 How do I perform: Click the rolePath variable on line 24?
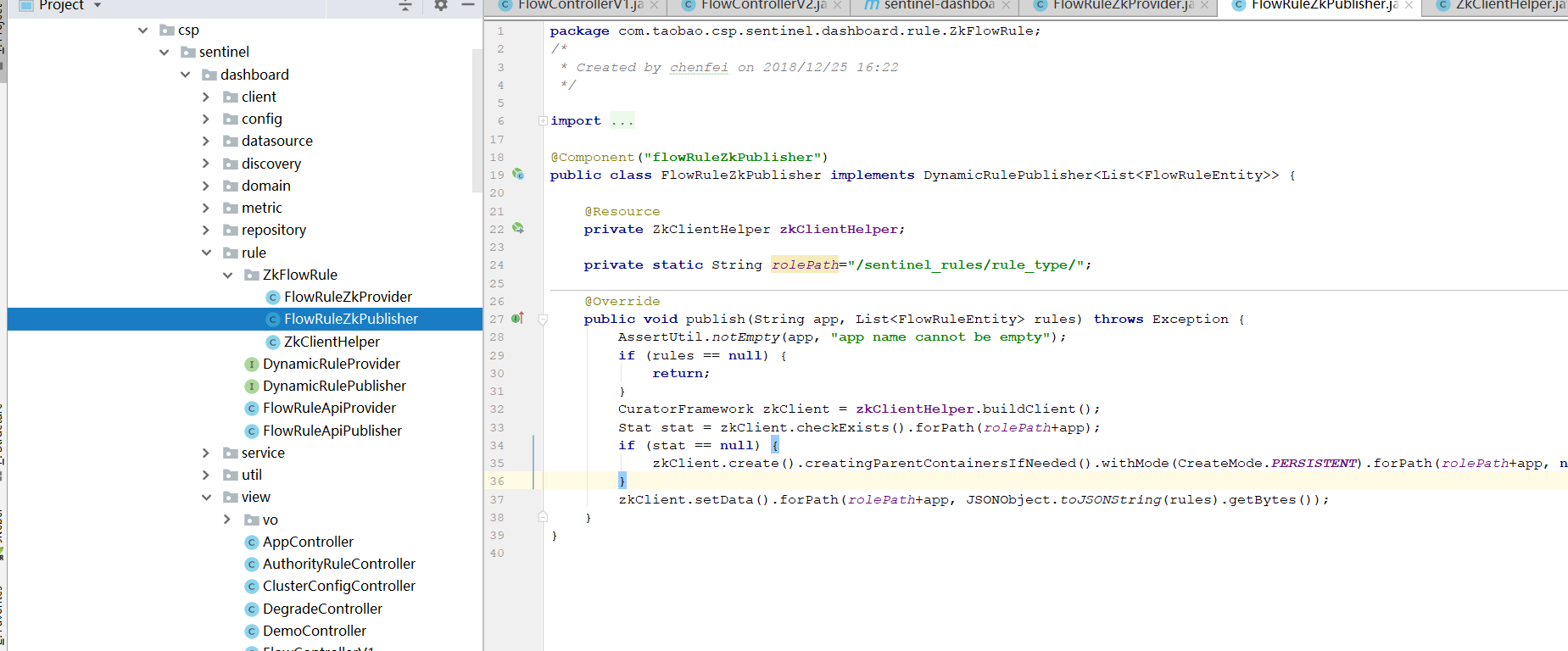tap(805, 264)
